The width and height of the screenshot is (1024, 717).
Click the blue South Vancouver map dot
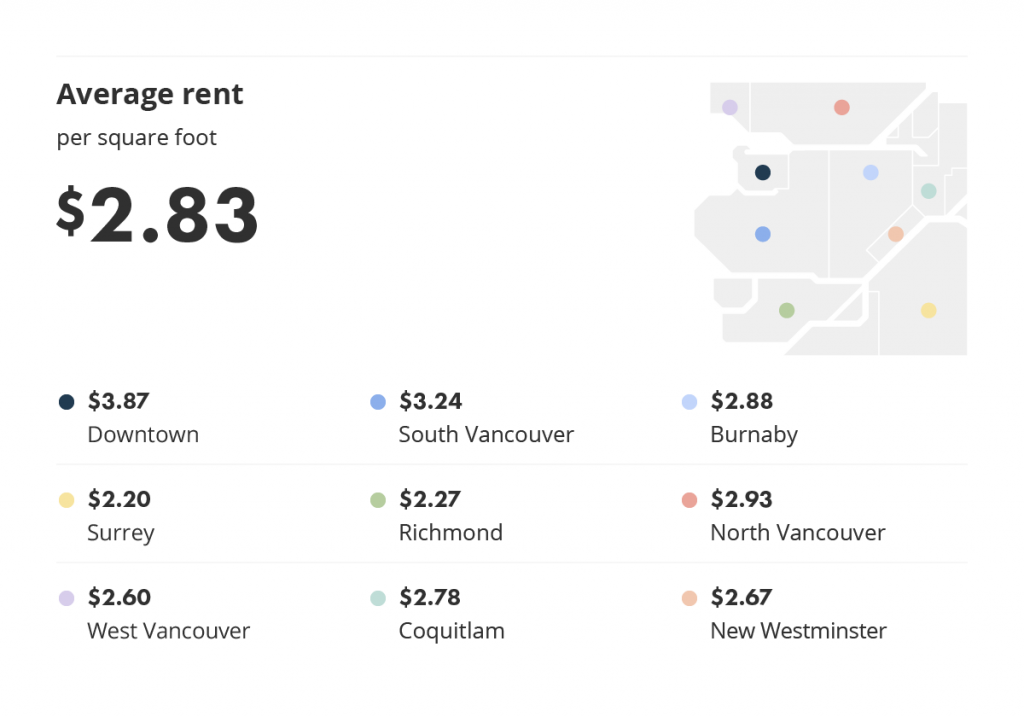(x=762, y=234)
